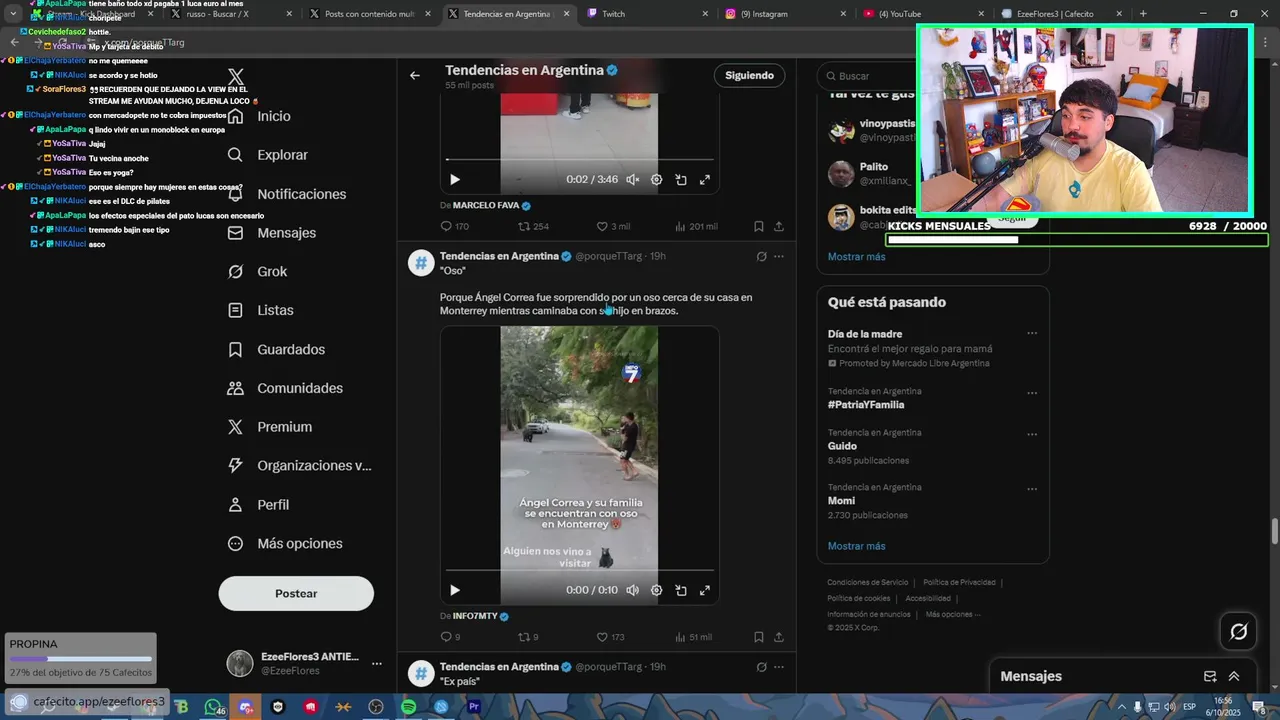Image resolution: width=1280 pixels, height=720 pixels.
Task: Reply to the "Oso" post with 9 comments
Action: (451, 637)
